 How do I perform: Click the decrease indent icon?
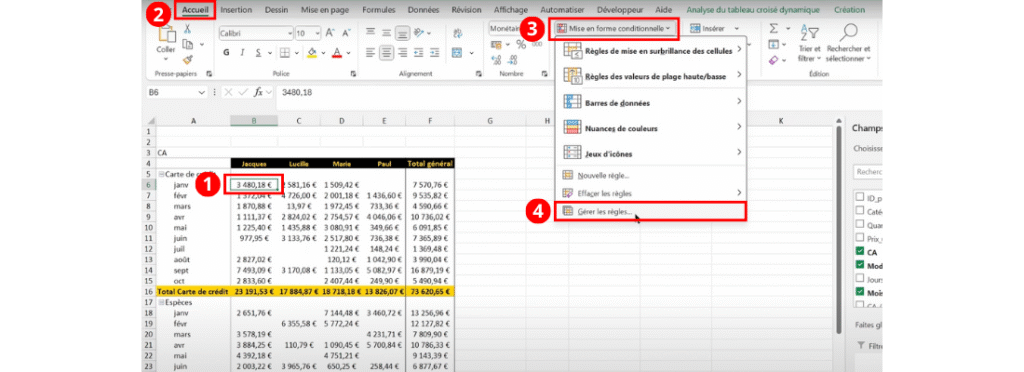(419, 53)
